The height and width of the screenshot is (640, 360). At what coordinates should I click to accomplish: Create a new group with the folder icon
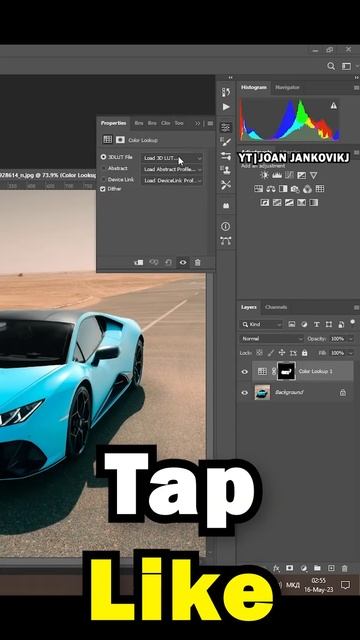(317, 568)
